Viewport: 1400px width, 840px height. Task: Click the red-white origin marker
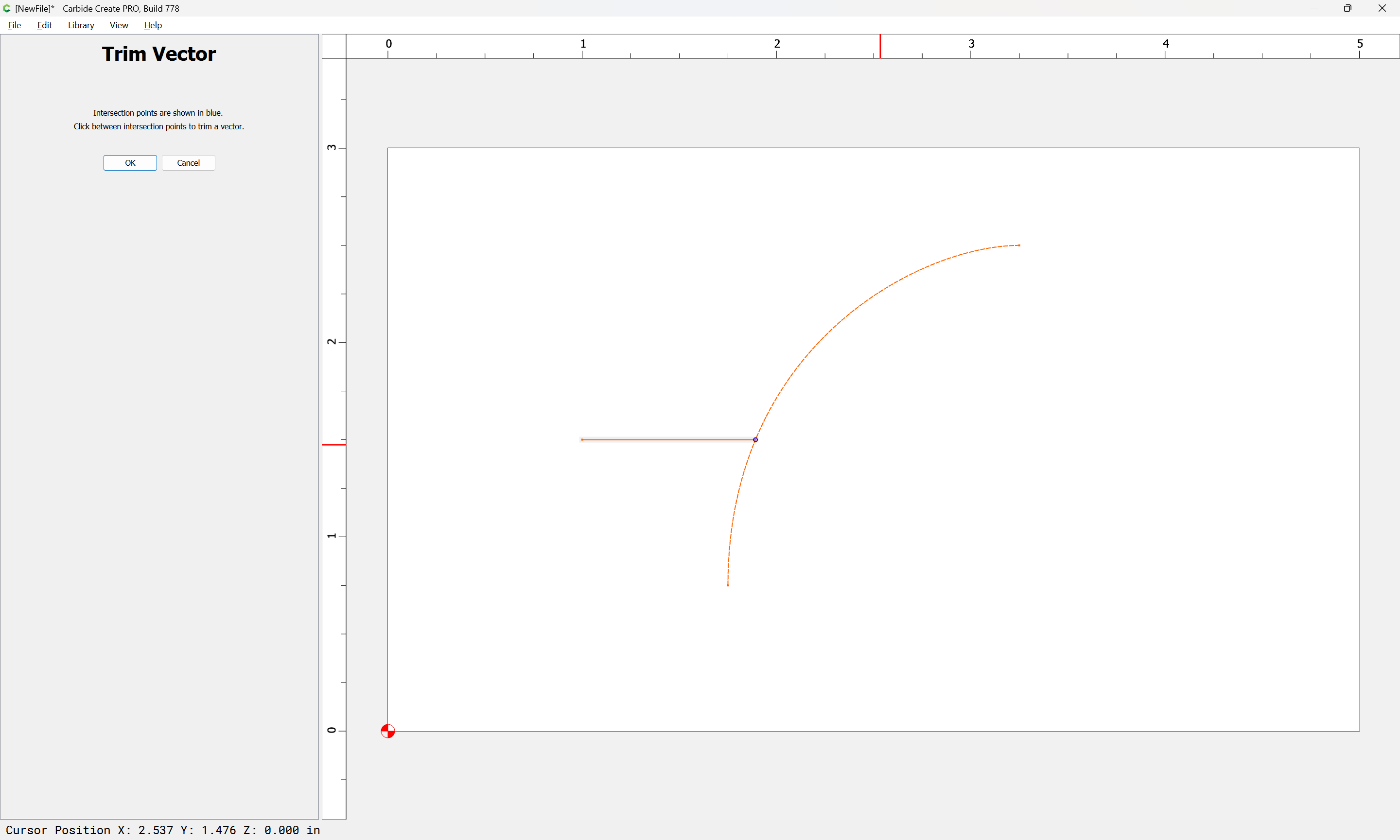pyautogui.click(x=387, y=731)
